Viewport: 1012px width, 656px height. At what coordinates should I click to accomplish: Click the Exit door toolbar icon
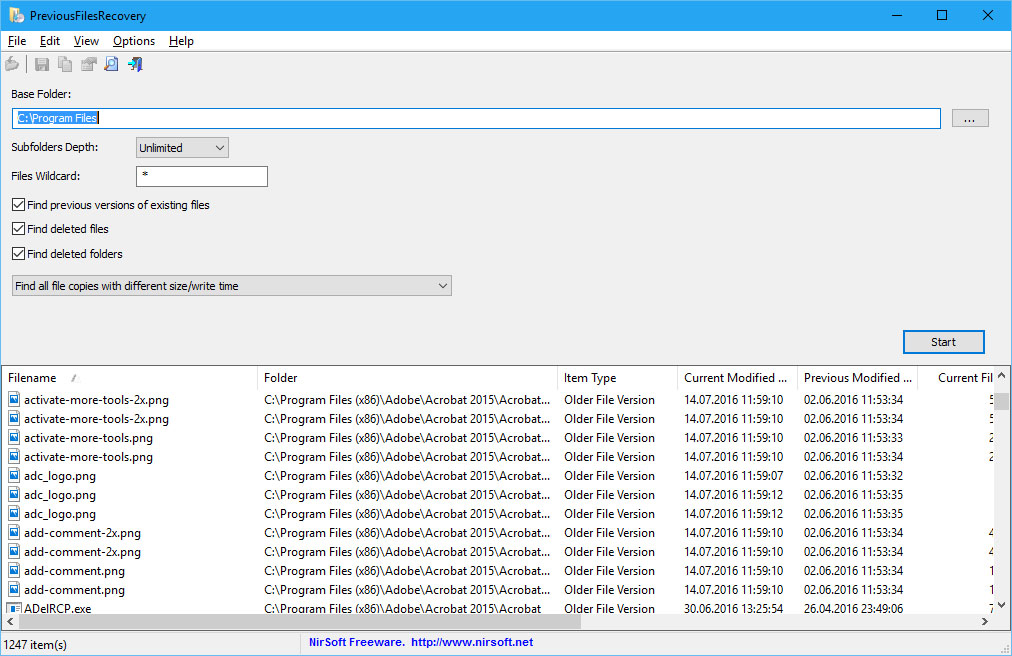pos(136,64)
